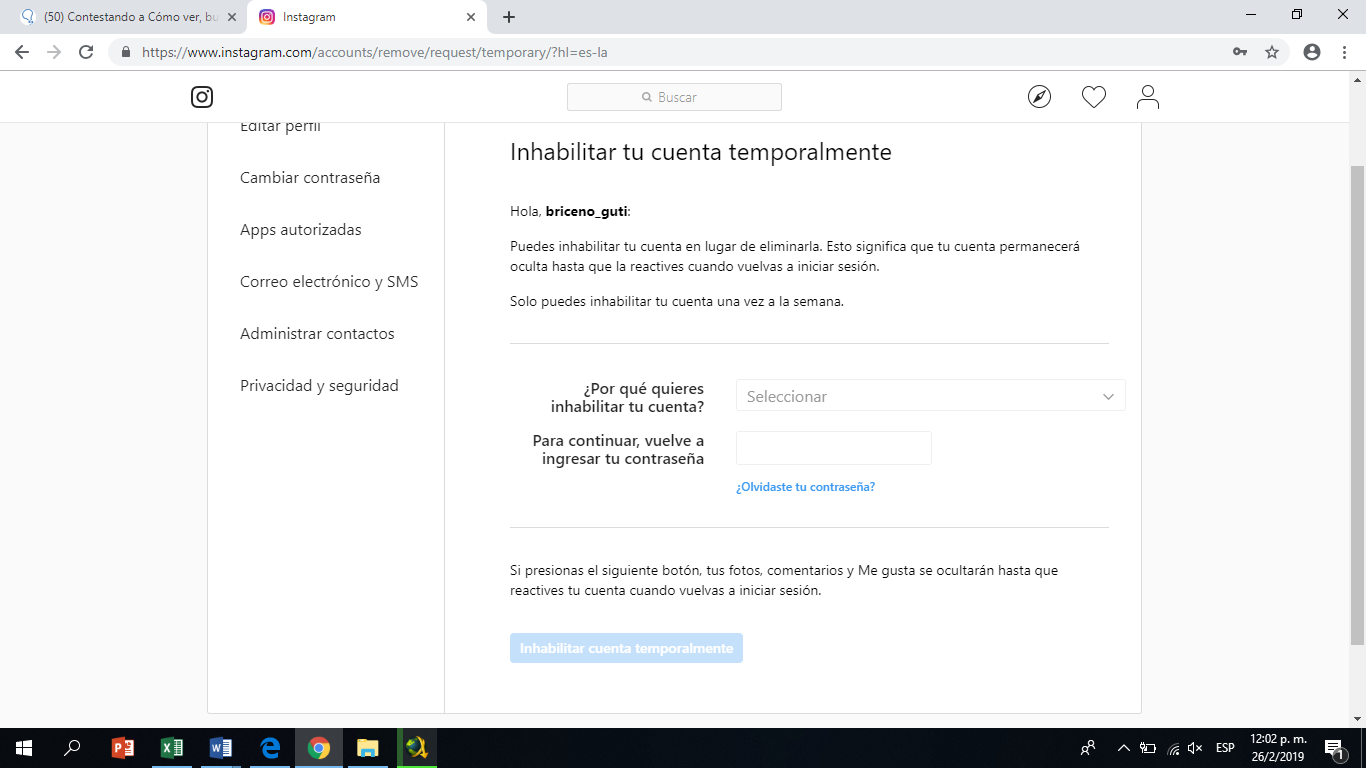Close the Instagram tab
This screenshot has width=1366, height=768.
471,17
